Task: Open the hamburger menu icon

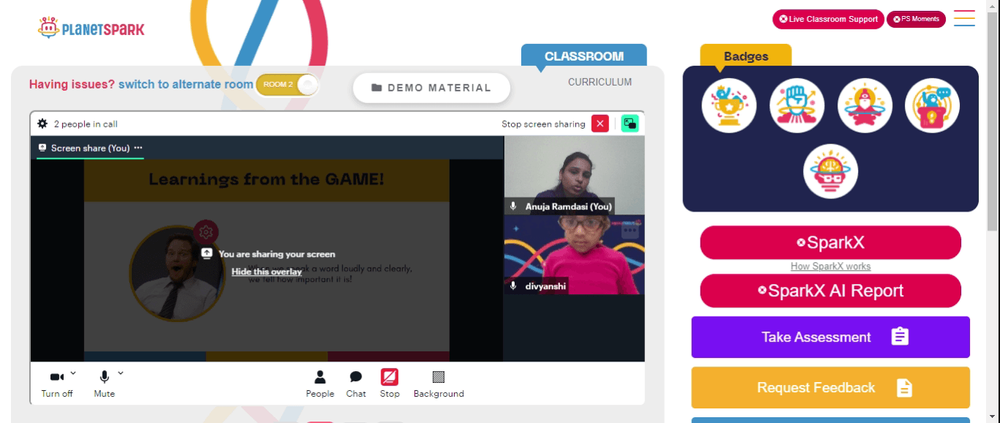Action: 964,18
